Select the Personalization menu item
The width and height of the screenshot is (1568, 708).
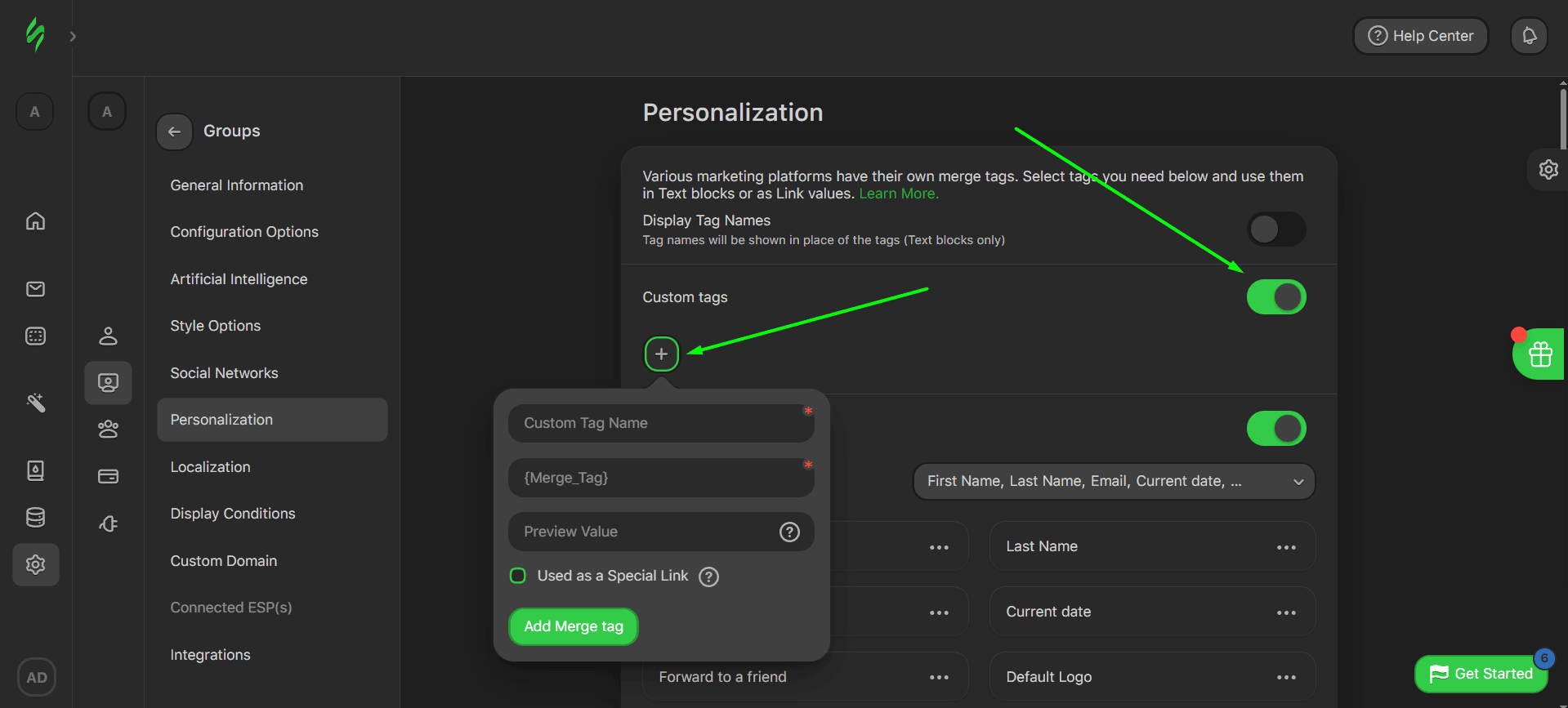pyautogui.click(x=272, y=420)
